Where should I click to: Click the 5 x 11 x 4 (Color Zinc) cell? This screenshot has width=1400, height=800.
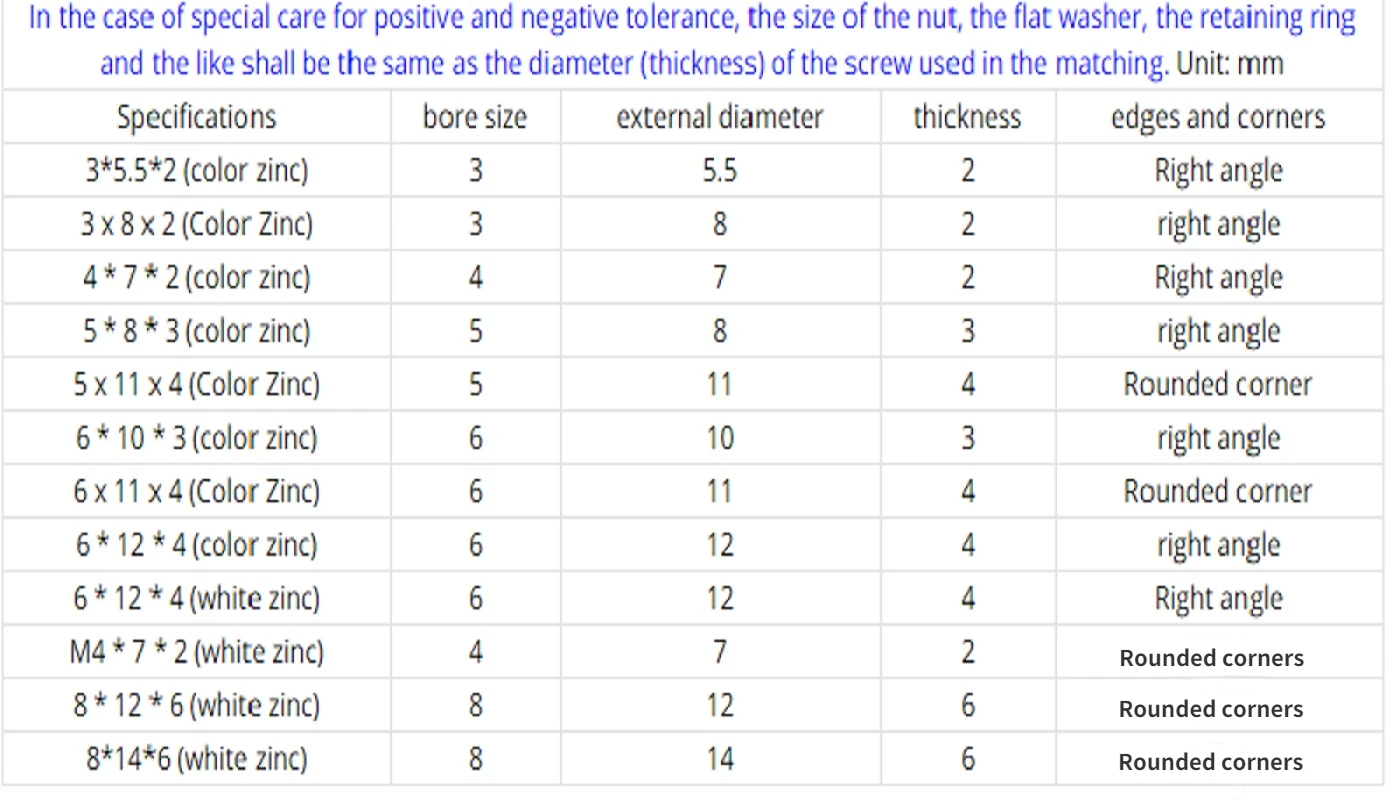[196, 384]
